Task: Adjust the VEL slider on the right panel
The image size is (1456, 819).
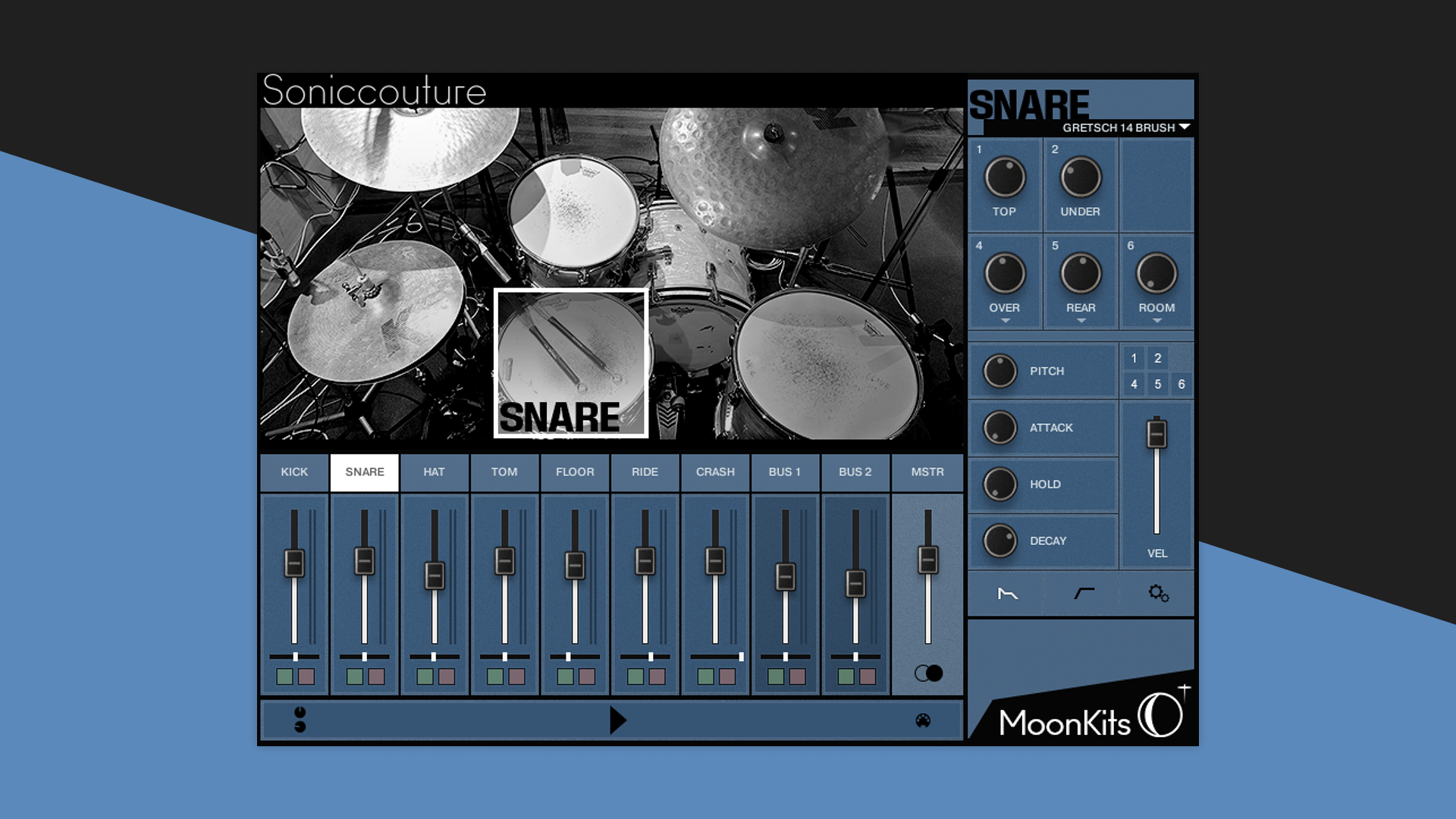Action: [1156, 435]
